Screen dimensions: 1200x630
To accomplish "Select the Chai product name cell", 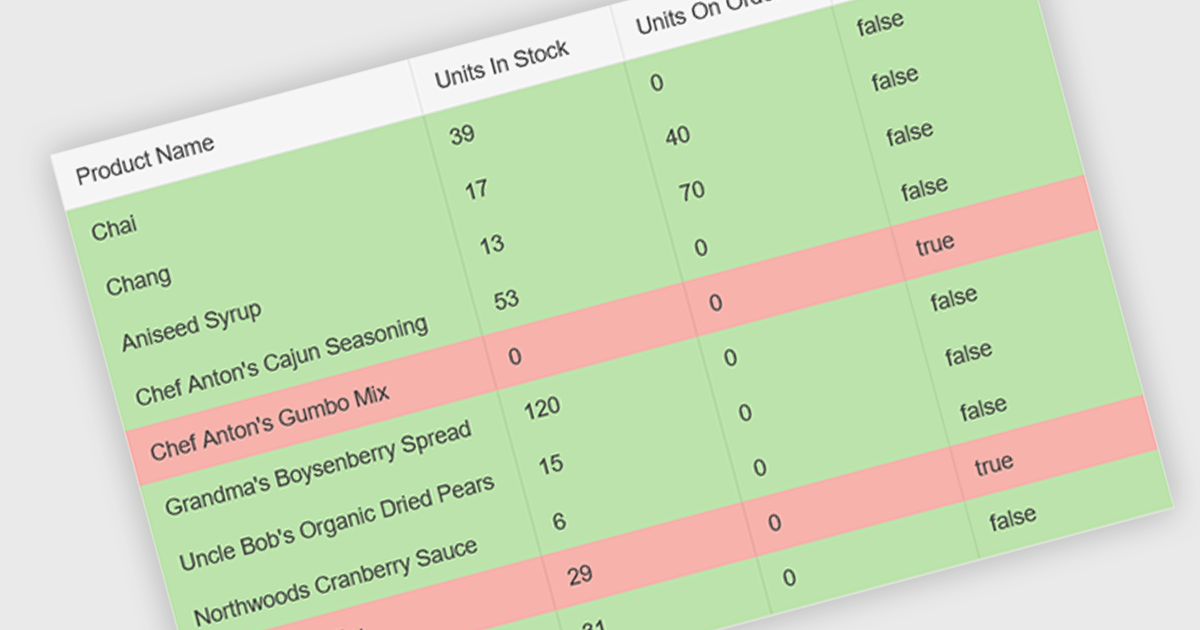I will pos(114,228).
